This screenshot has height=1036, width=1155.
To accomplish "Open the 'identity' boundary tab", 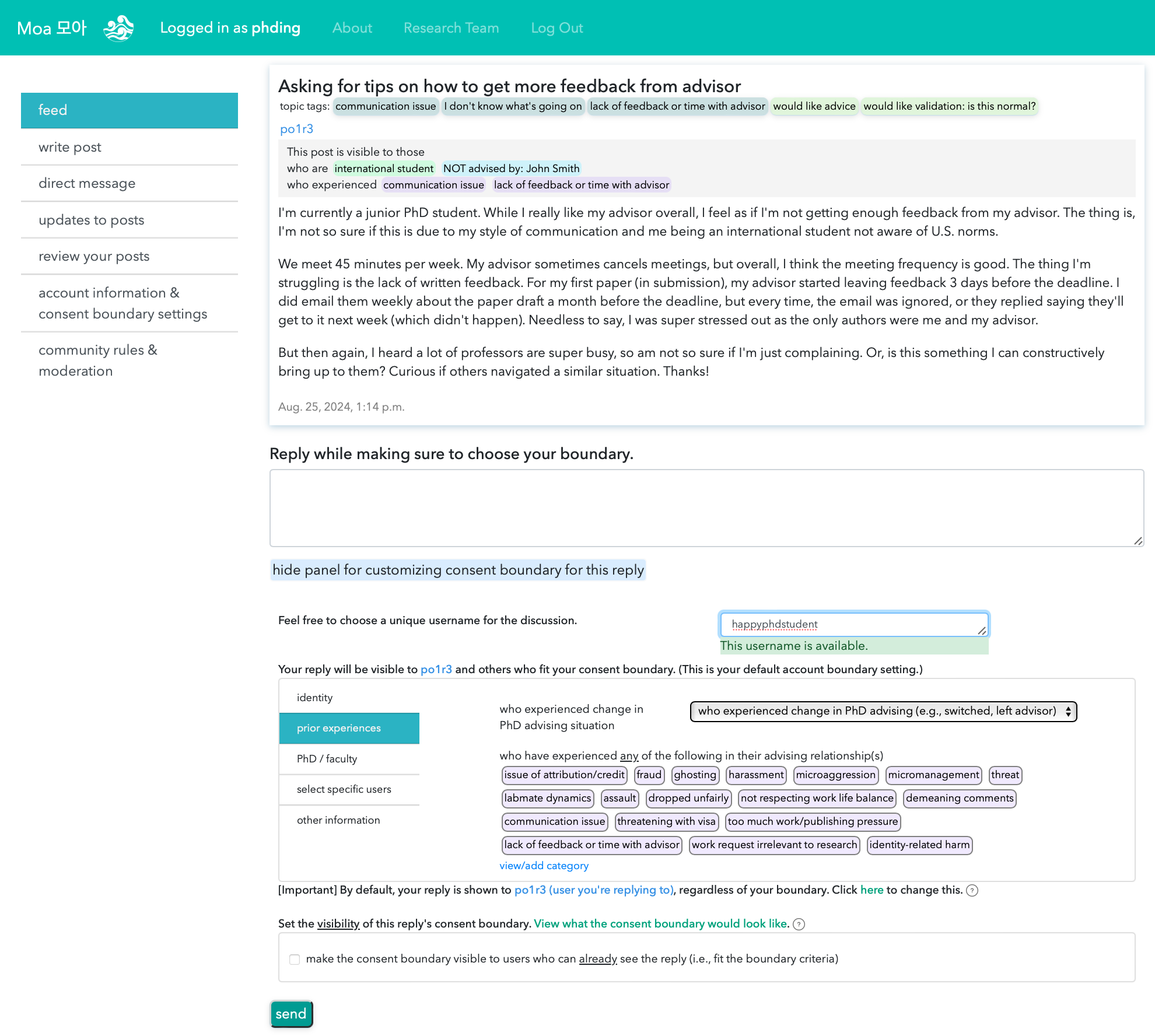I will click(x=349, y=698).
